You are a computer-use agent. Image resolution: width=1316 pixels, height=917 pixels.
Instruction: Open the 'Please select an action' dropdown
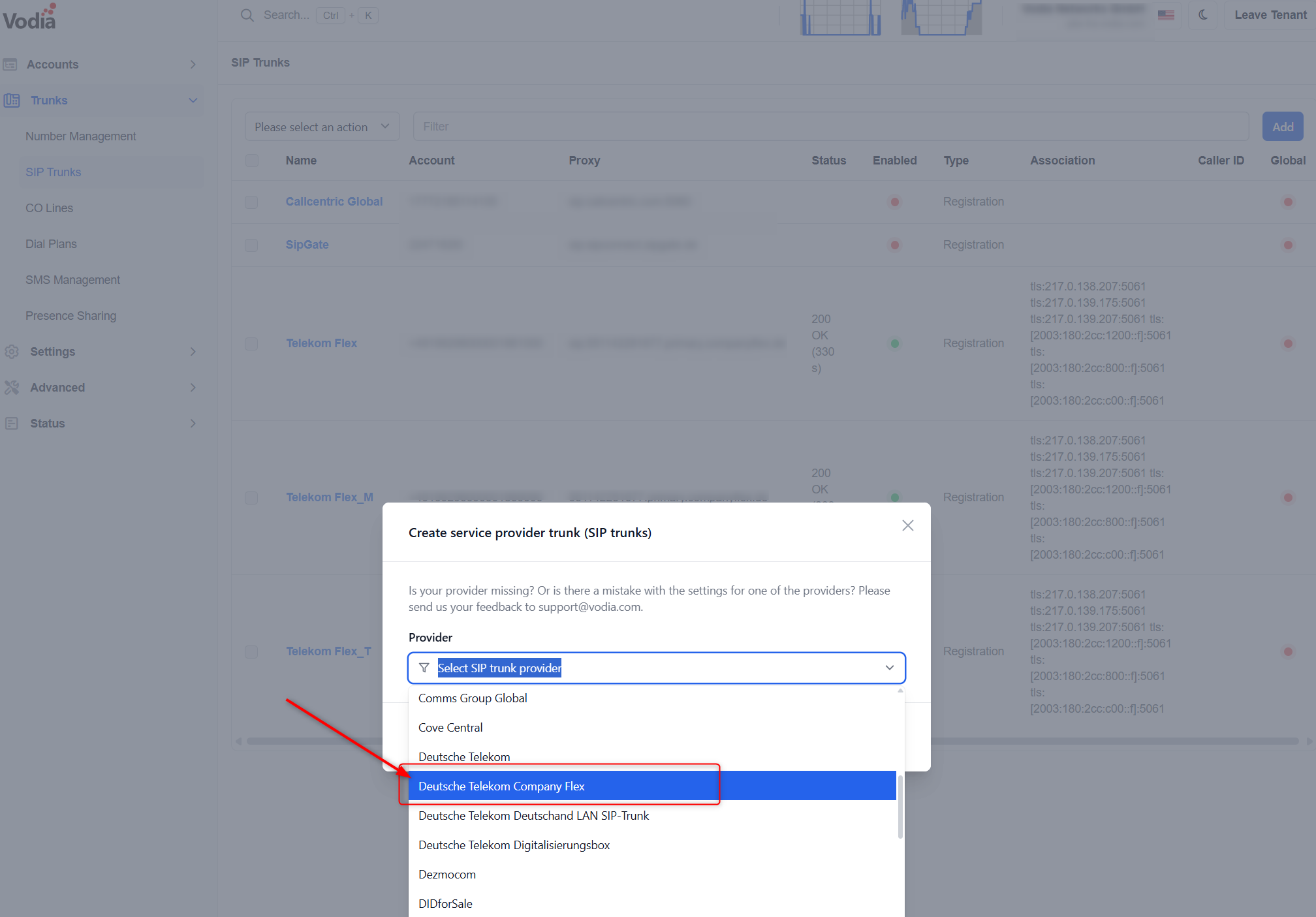pos(322,127)
